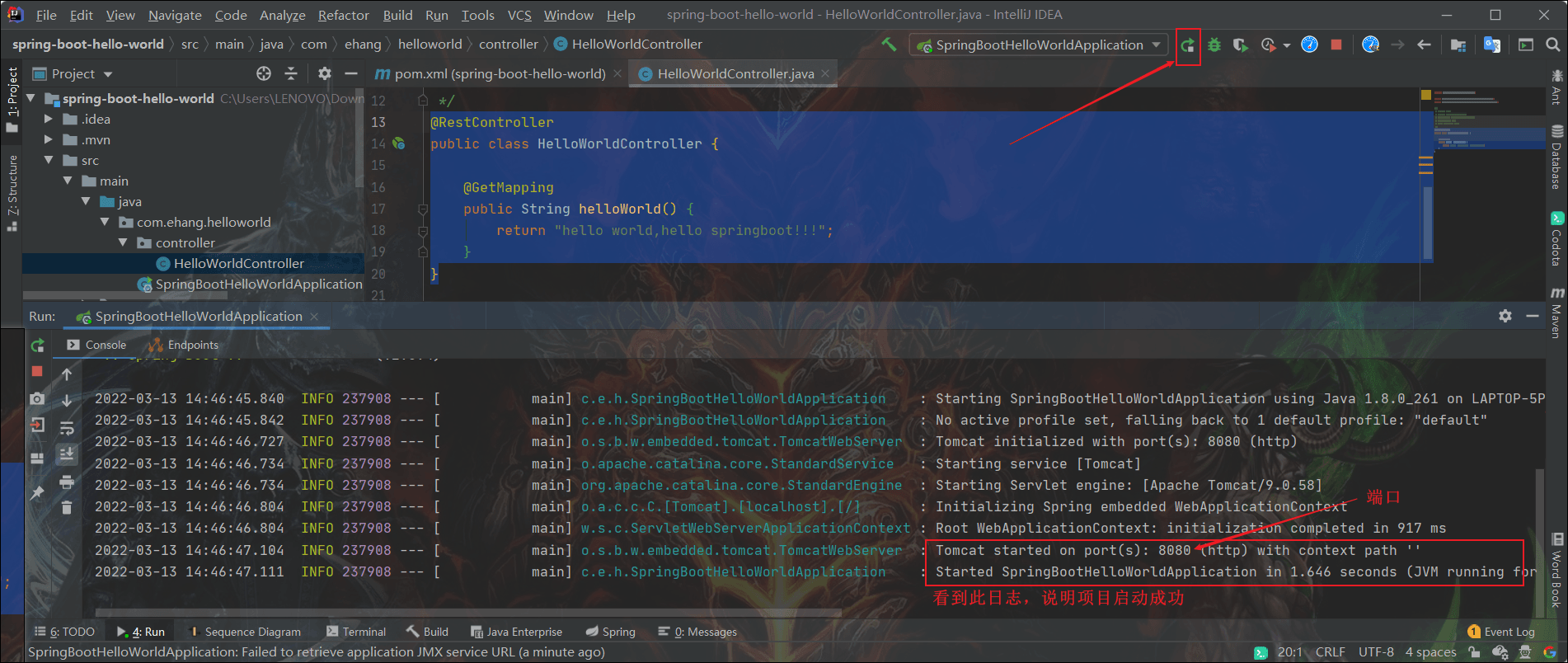1568x663 pixels.
Task: Click the run gutter icon on line 14
Action: tap(399, 143)
